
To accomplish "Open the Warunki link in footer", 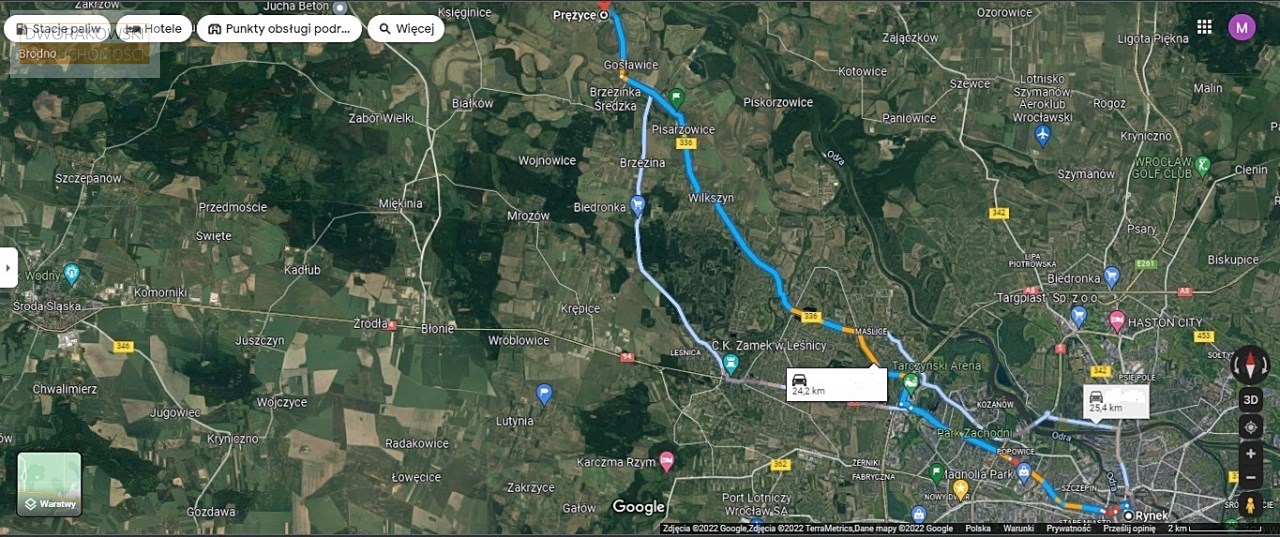I will 1019,528.
